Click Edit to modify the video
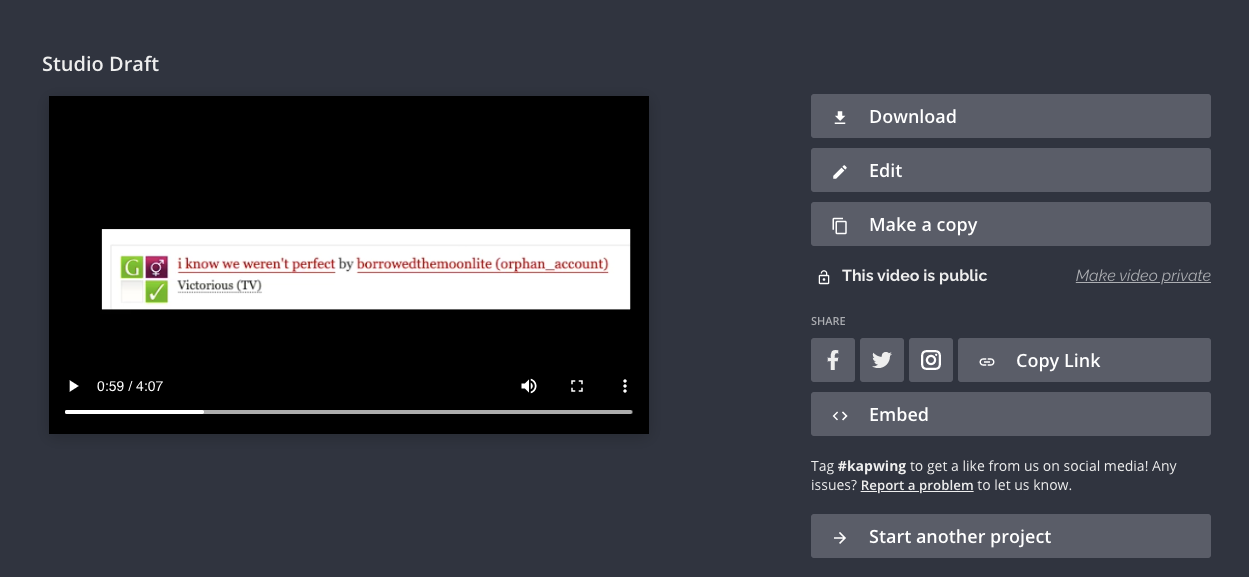The image size is (1249, 577). point(1010,170)
